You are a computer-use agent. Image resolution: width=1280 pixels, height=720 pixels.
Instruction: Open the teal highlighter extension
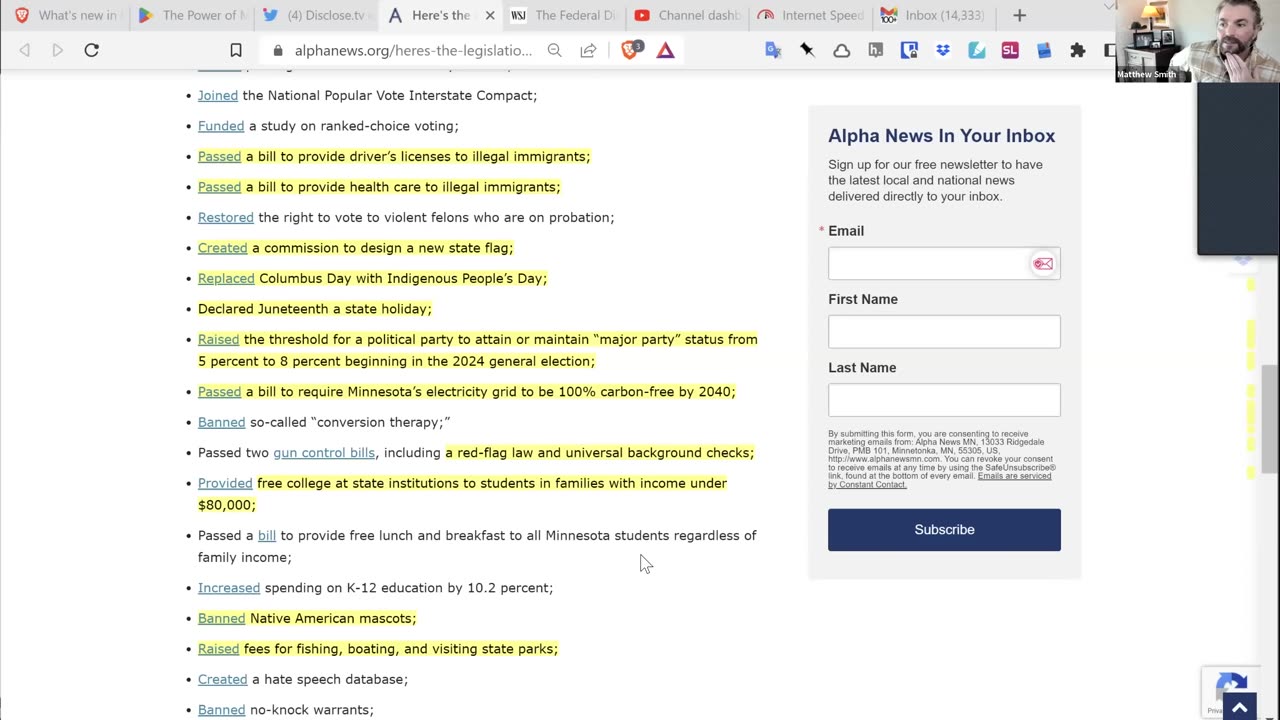[977, 50]
